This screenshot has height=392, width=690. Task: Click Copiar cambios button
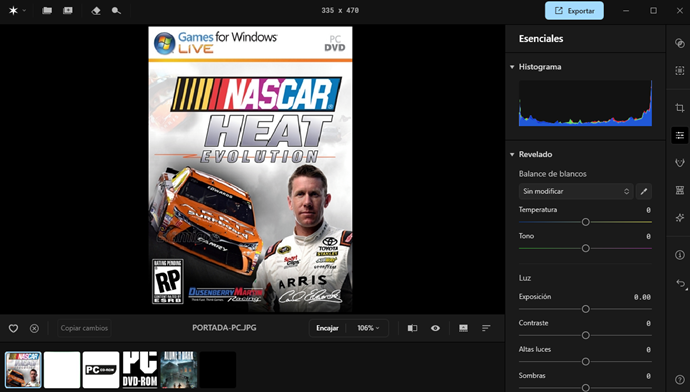[x=84, y=328]
